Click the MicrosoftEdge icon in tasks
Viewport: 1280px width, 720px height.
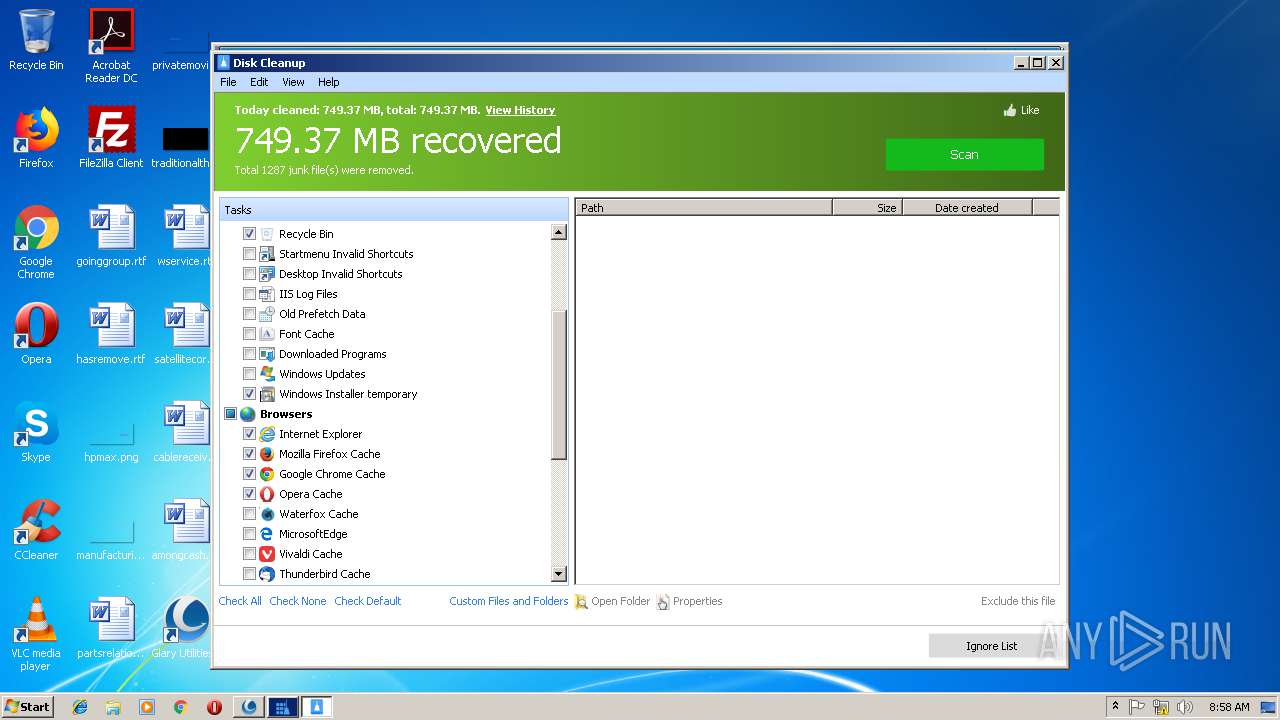click(267, 534)
